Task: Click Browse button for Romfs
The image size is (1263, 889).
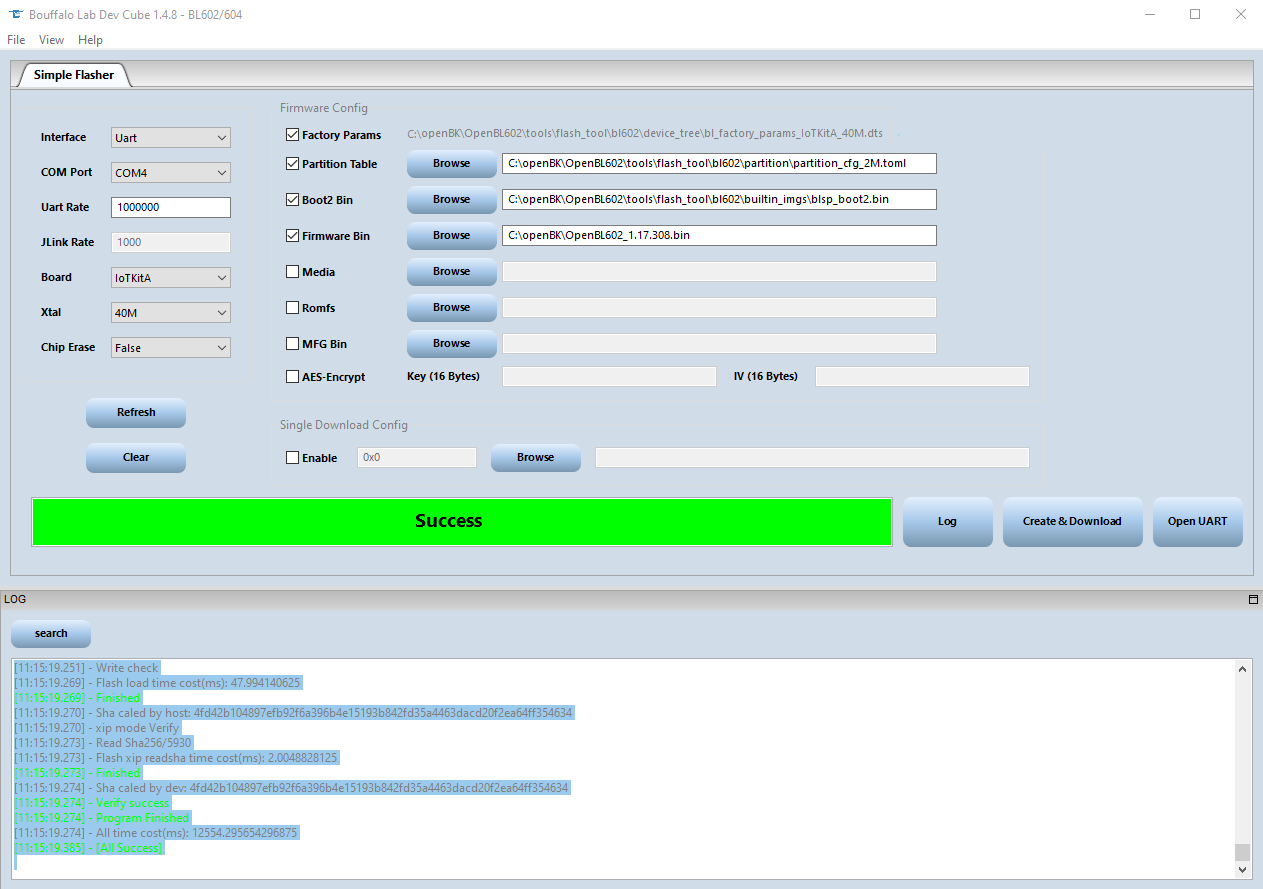Action: coord(451,307)
